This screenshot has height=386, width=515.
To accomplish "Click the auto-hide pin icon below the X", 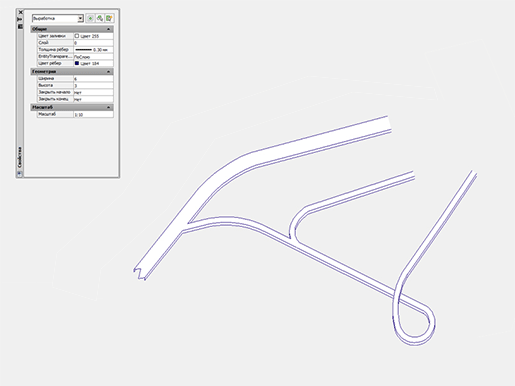I will tap(20, 19).
